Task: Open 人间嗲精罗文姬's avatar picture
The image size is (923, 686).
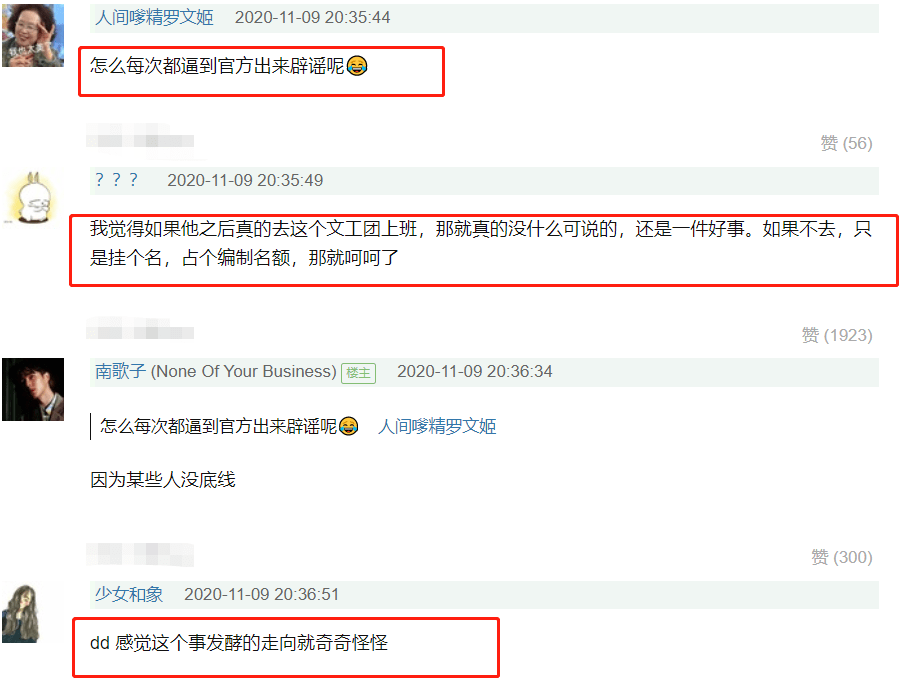Action: pos(33,35)
